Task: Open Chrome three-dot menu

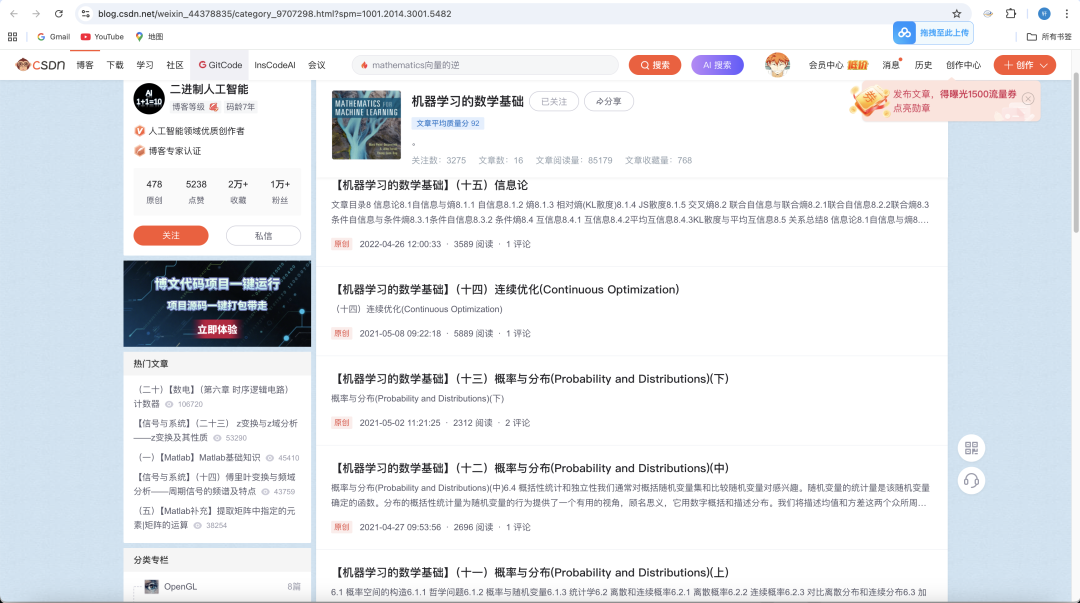Action: 1066,14
